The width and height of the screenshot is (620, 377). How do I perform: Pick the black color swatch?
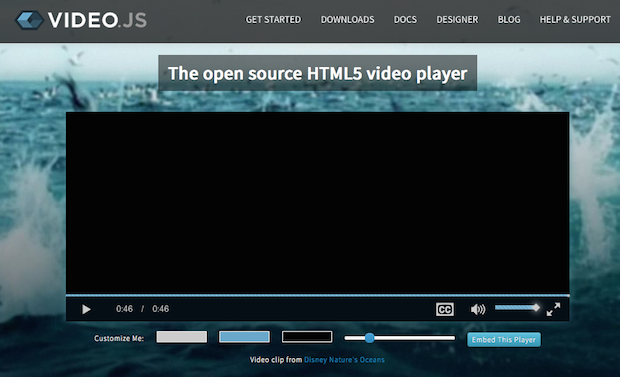click(x=307, y=337)
